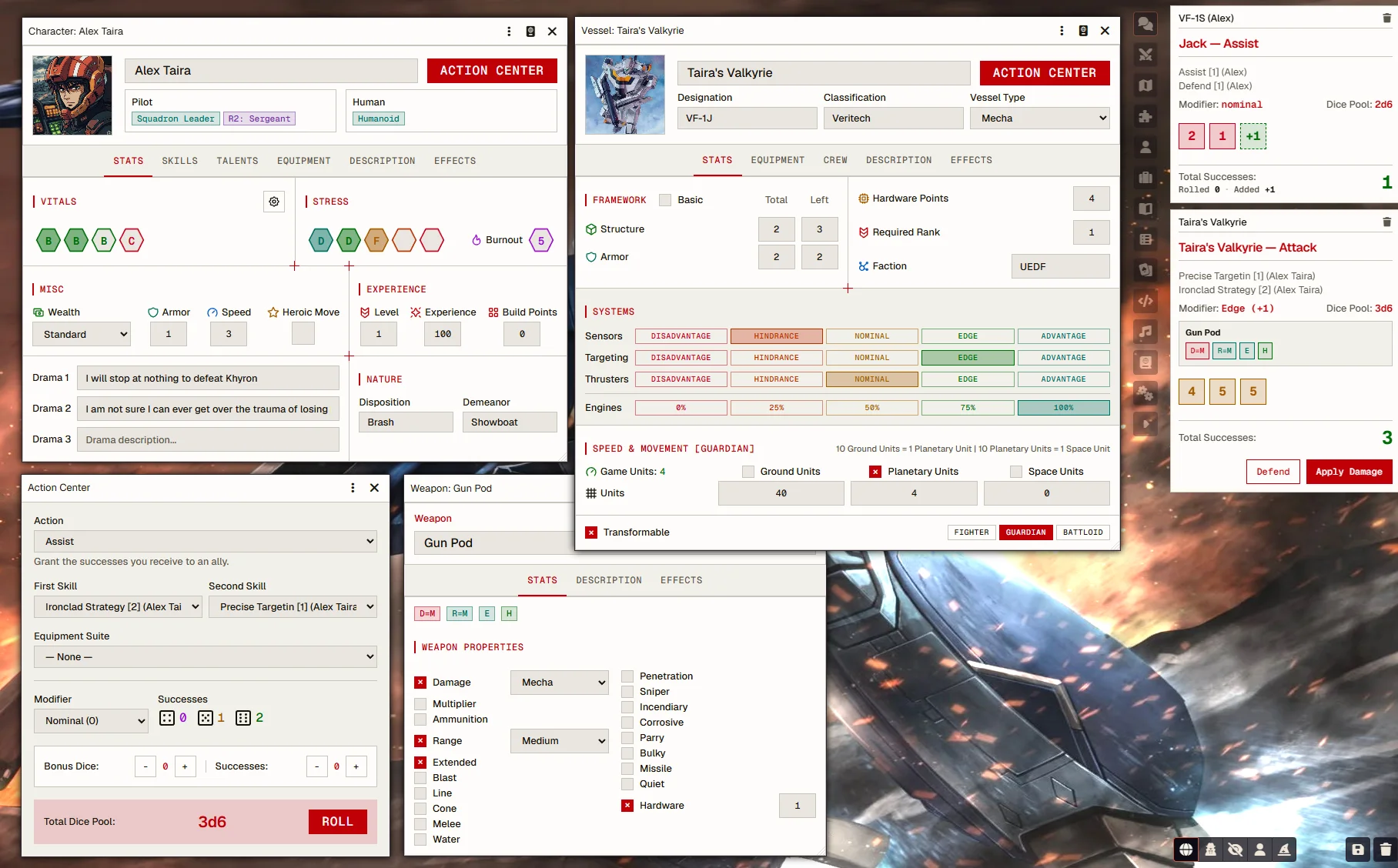1398x868 pixels.
Task: Click the Burnout value hexagon
Action: click(x=541, y=241)
